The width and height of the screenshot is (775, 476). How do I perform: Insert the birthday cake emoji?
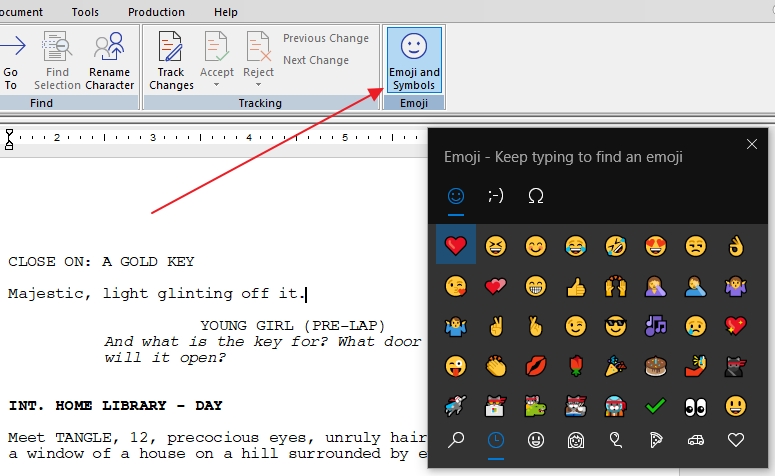656,366
